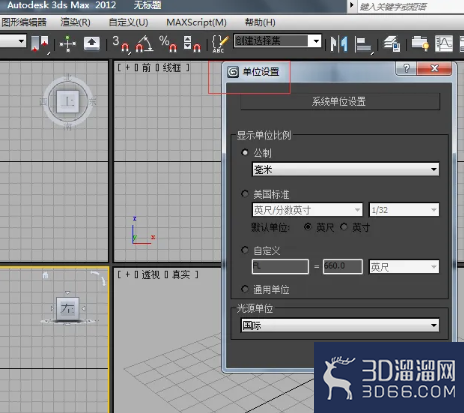Click the 透视 viewport view label
The image size is (464, 413).
point(151,275)
